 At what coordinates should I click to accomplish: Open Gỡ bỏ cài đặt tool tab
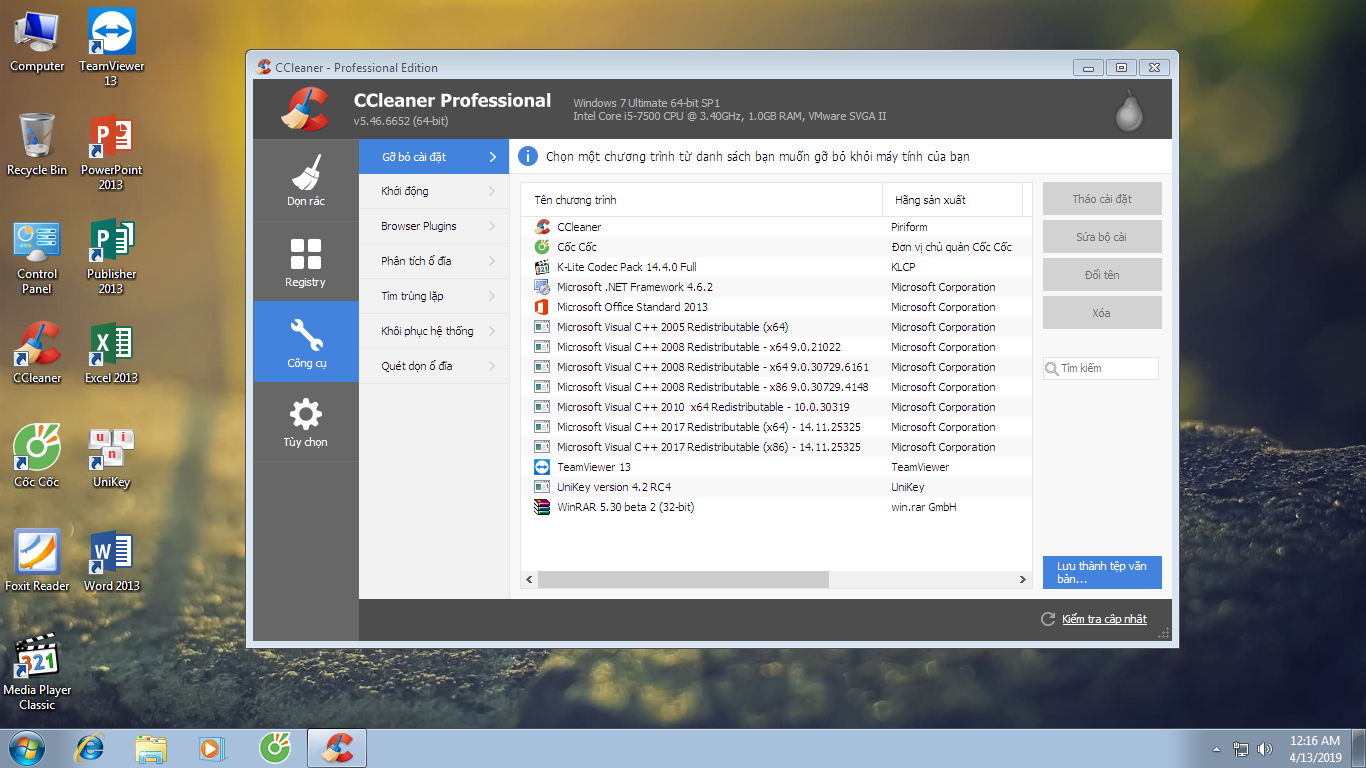[x=434, y=157]
